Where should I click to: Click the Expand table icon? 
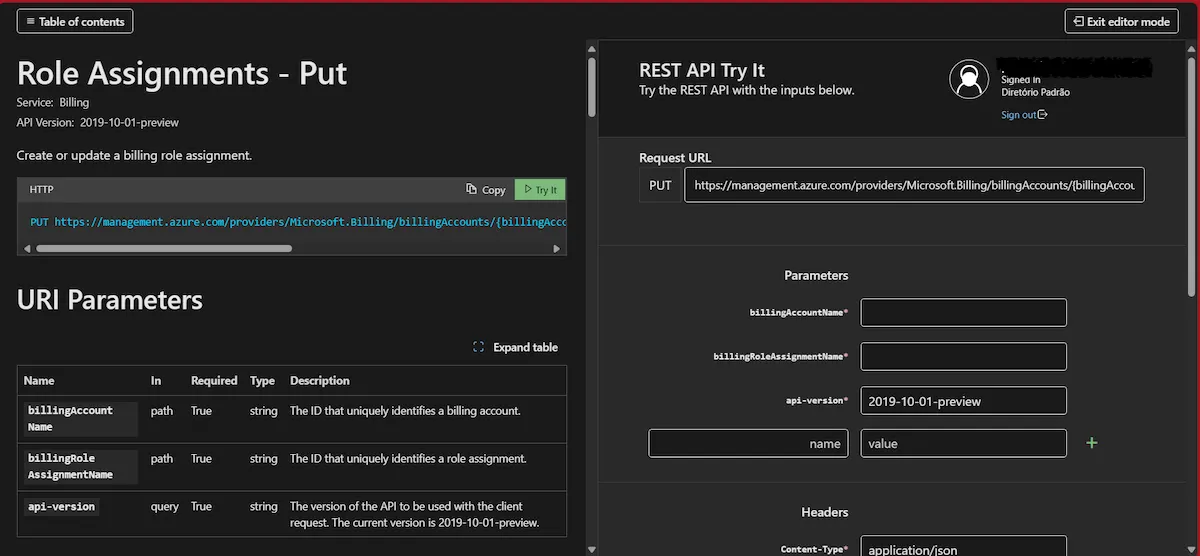pos(478,347)
